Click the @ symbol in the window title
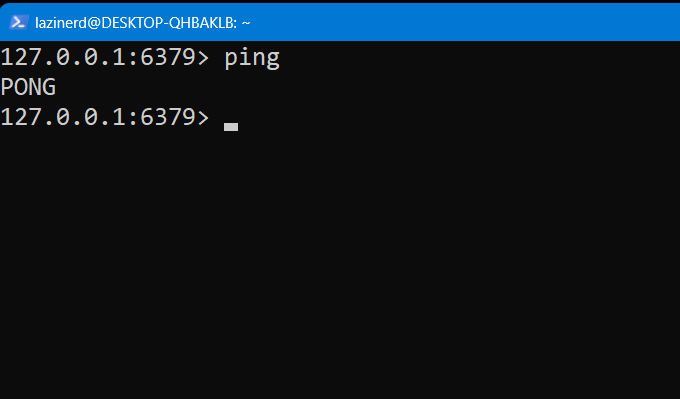The height and width of the screenshot is (399, 680). (94, 23)
